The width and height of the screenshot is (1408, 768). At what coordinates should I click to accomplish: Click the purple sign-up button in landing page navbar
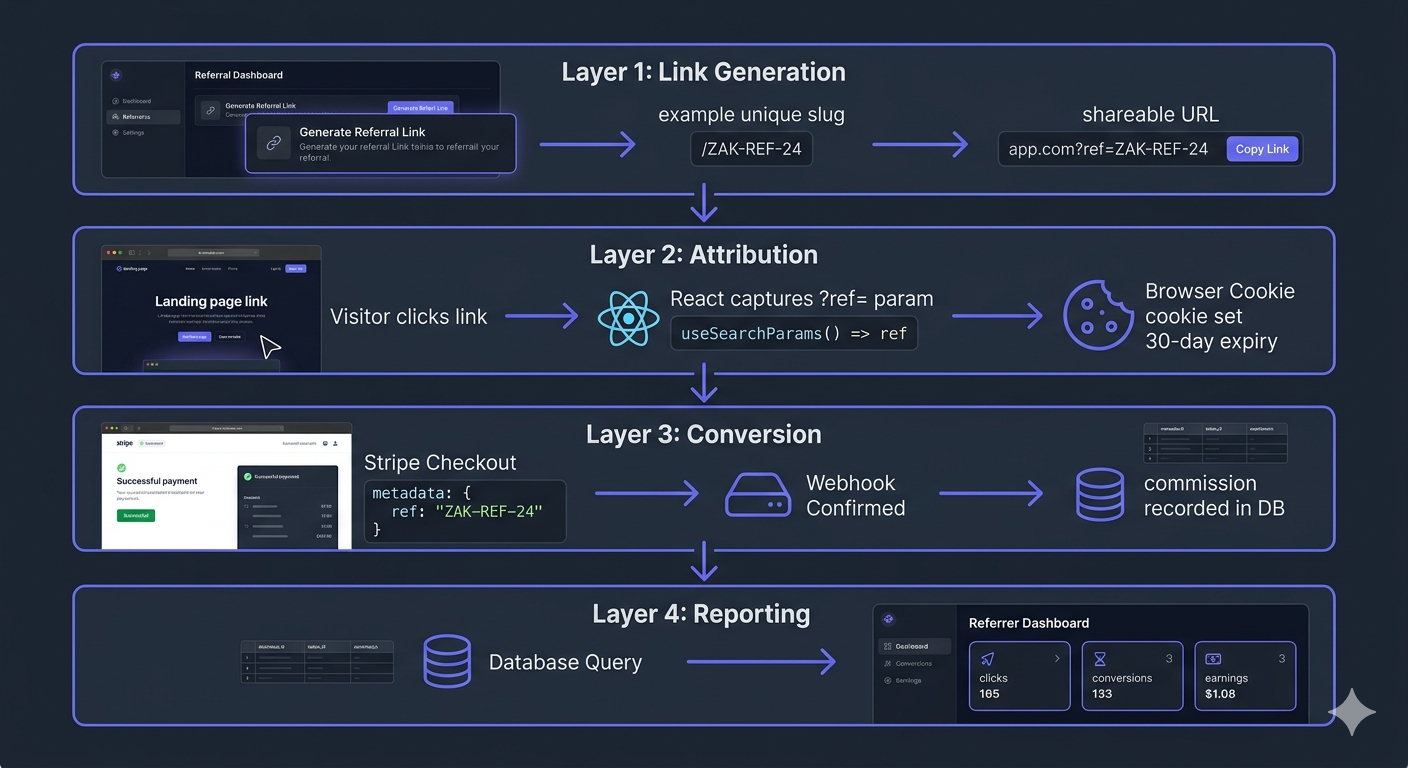coord(295,268)
